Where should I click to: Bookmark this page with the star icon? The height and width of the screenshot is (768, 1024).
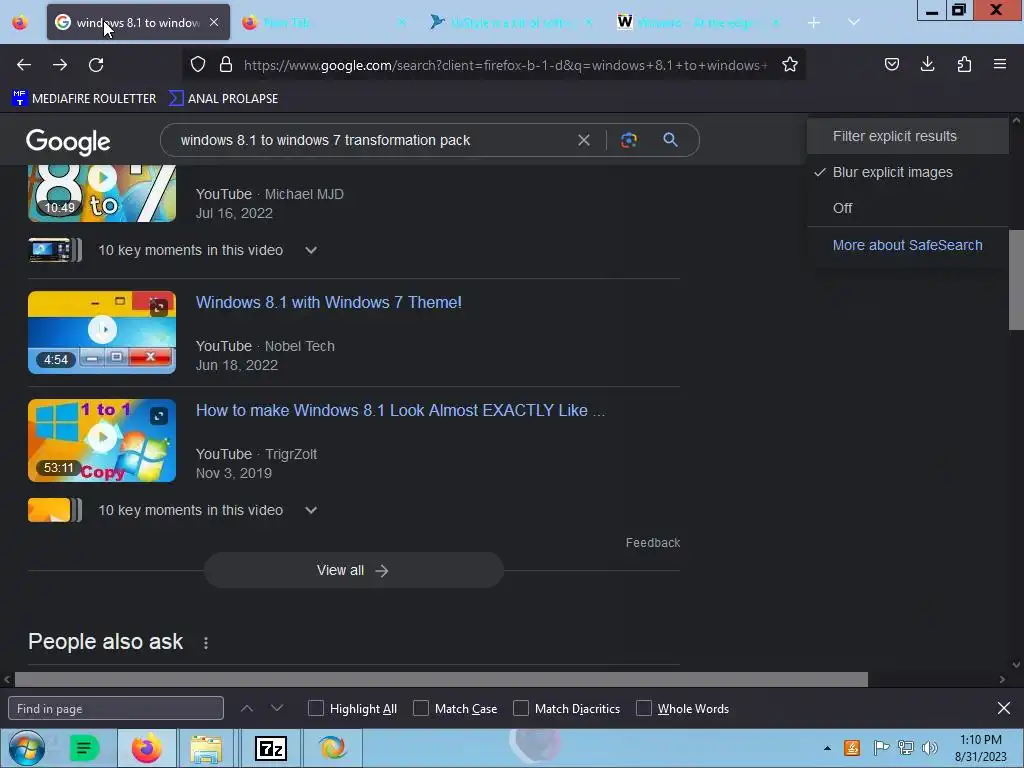(790, 64)
